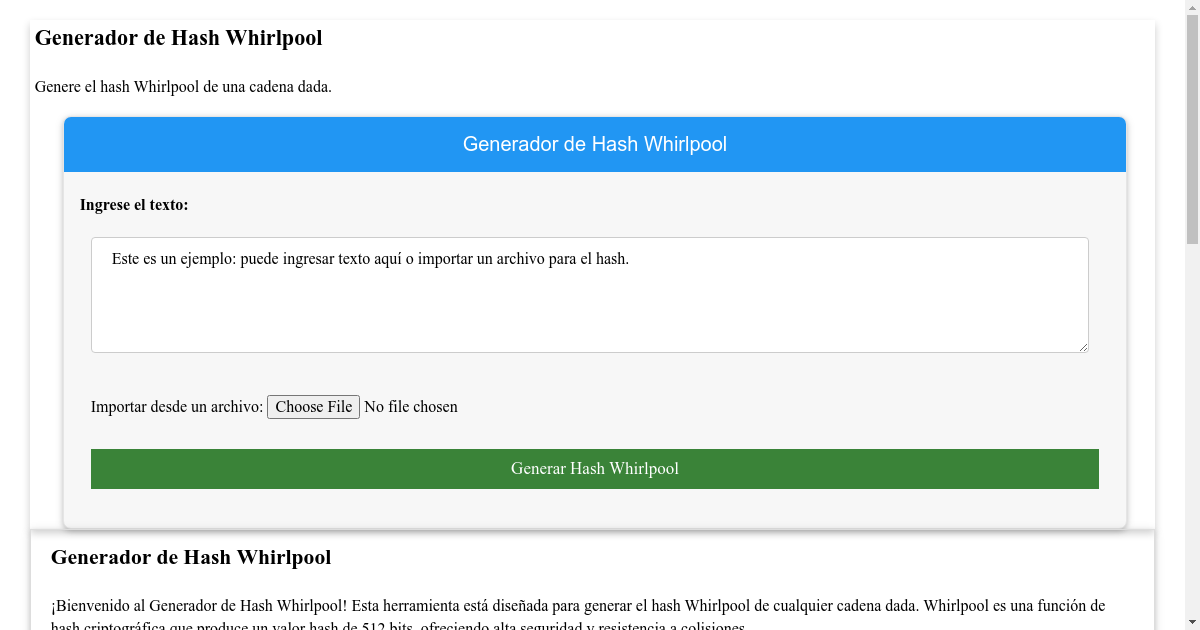1200x630 pixels.
Task: Click the lower 'Generador de Hash Whirlpool' heading
Action: 193,557
